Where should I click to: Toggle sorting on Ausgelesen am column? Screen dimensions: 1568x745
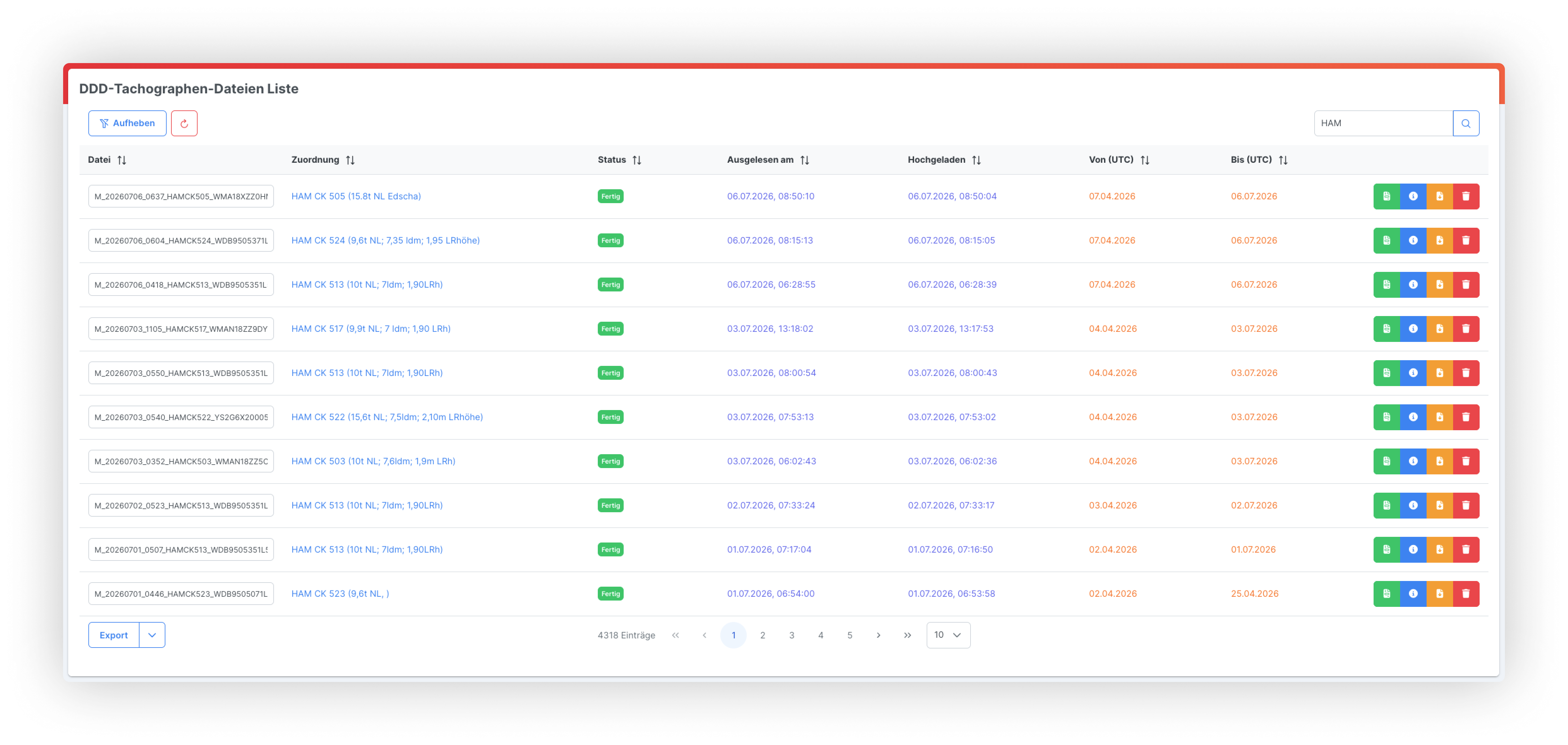pyautogui.click(x=805, y=160)
